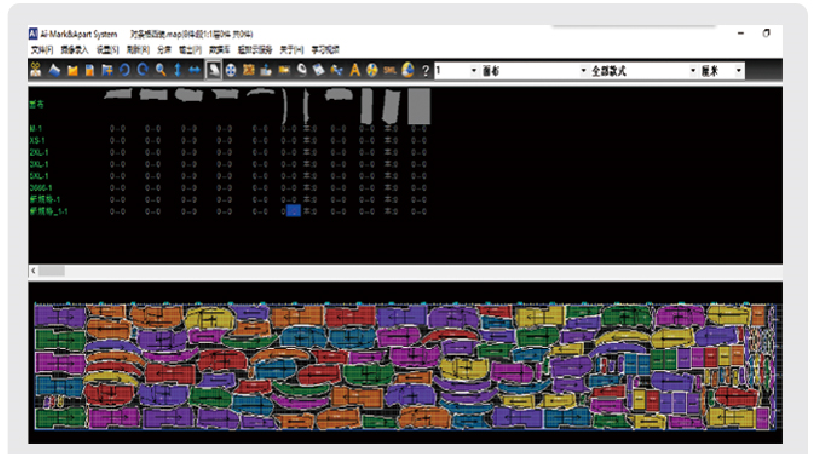Image resolution: width=818 pixels, height=454 pixels.
Task: Select the magnifier zoom tool
Action: click(x=160, y=71)
